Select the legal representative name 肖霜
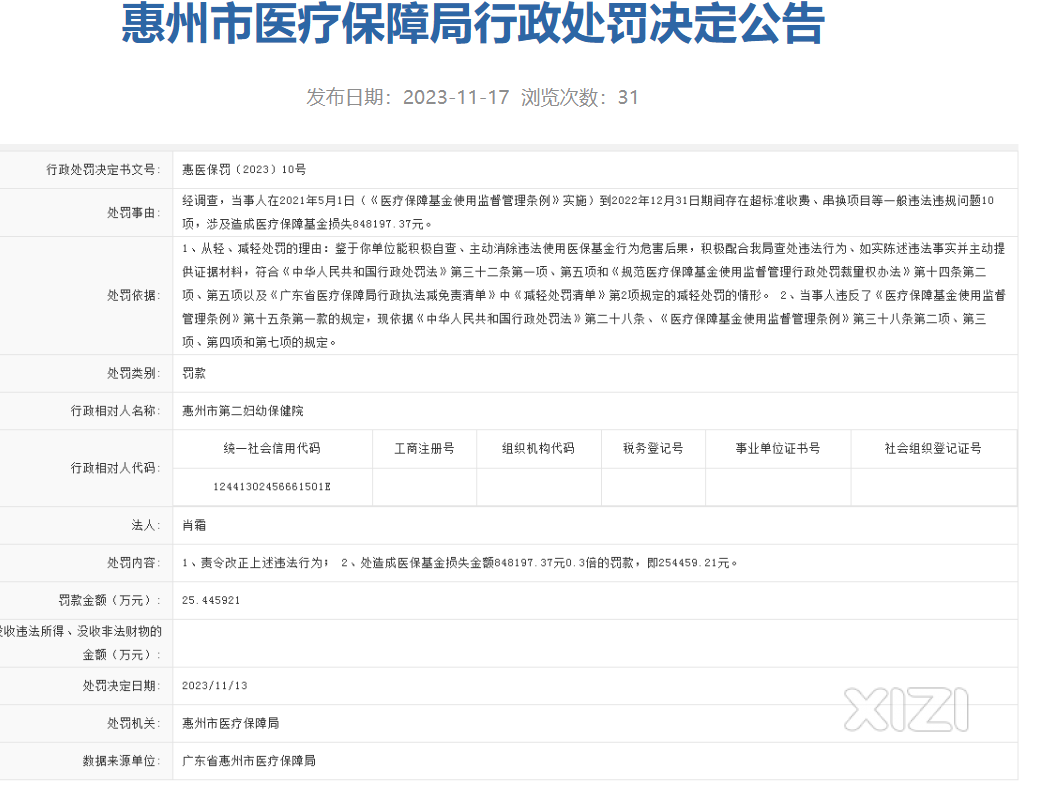 click(194, 525)
